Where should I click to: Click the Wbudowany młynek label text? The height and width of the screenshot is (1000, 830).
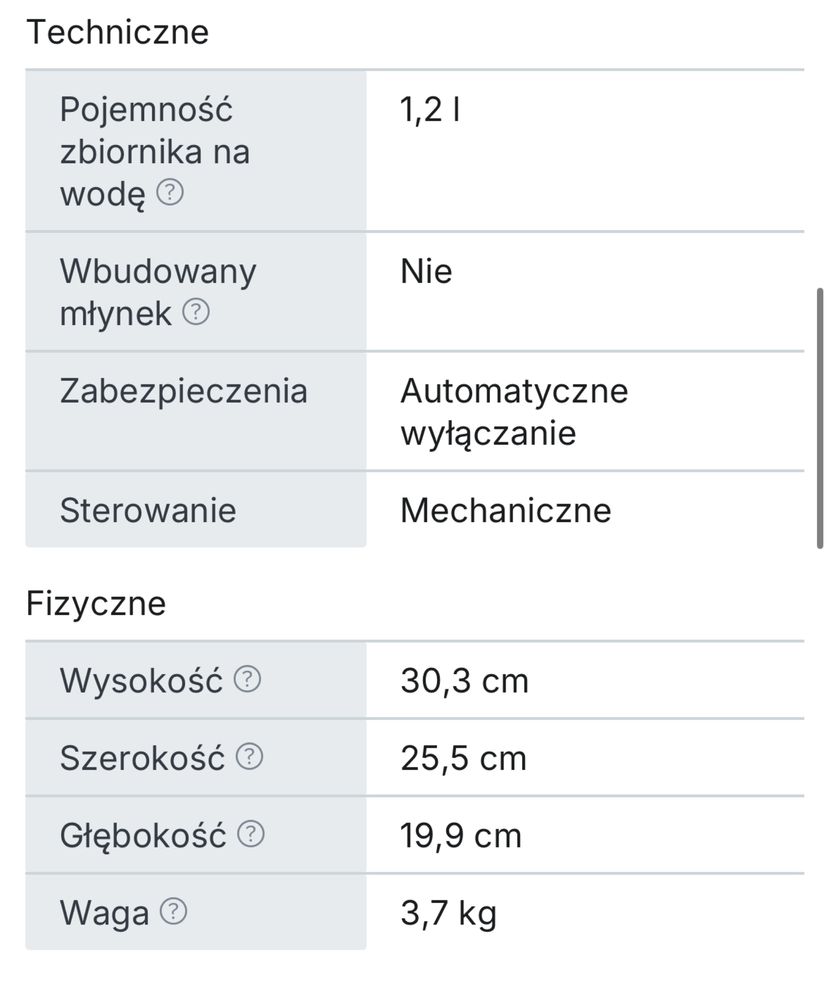pos(158,292)
